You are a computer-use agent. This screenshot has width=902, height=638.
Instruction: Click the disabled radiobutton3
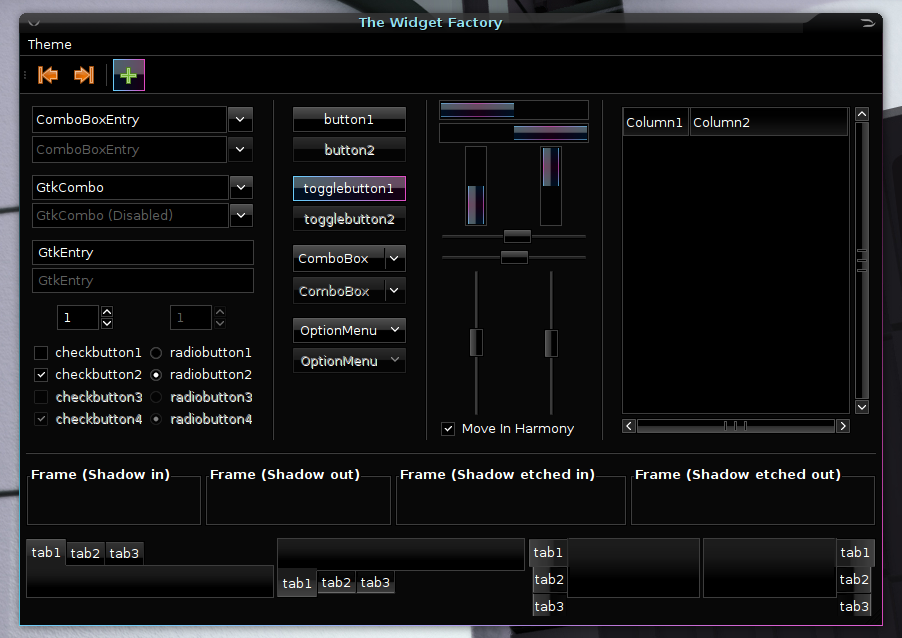tap(156, 397)
